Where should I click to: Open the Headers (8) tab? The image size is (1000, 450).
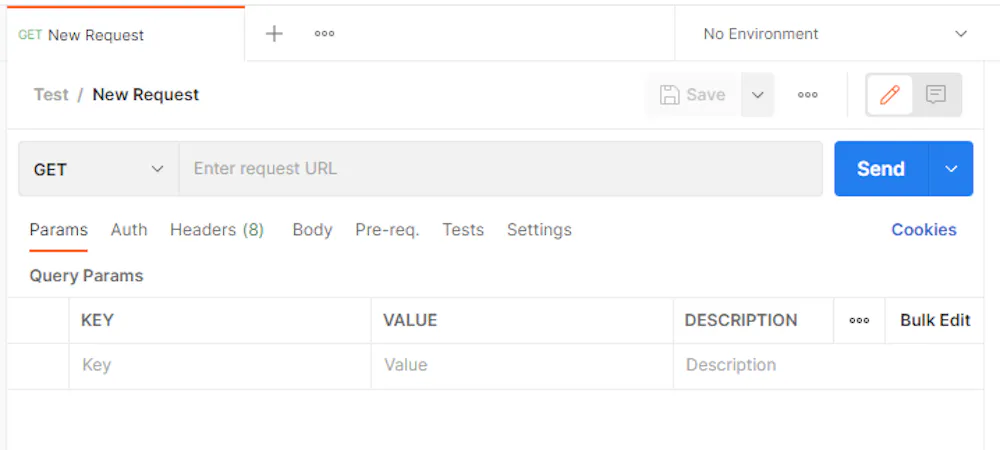pos(217,230)
